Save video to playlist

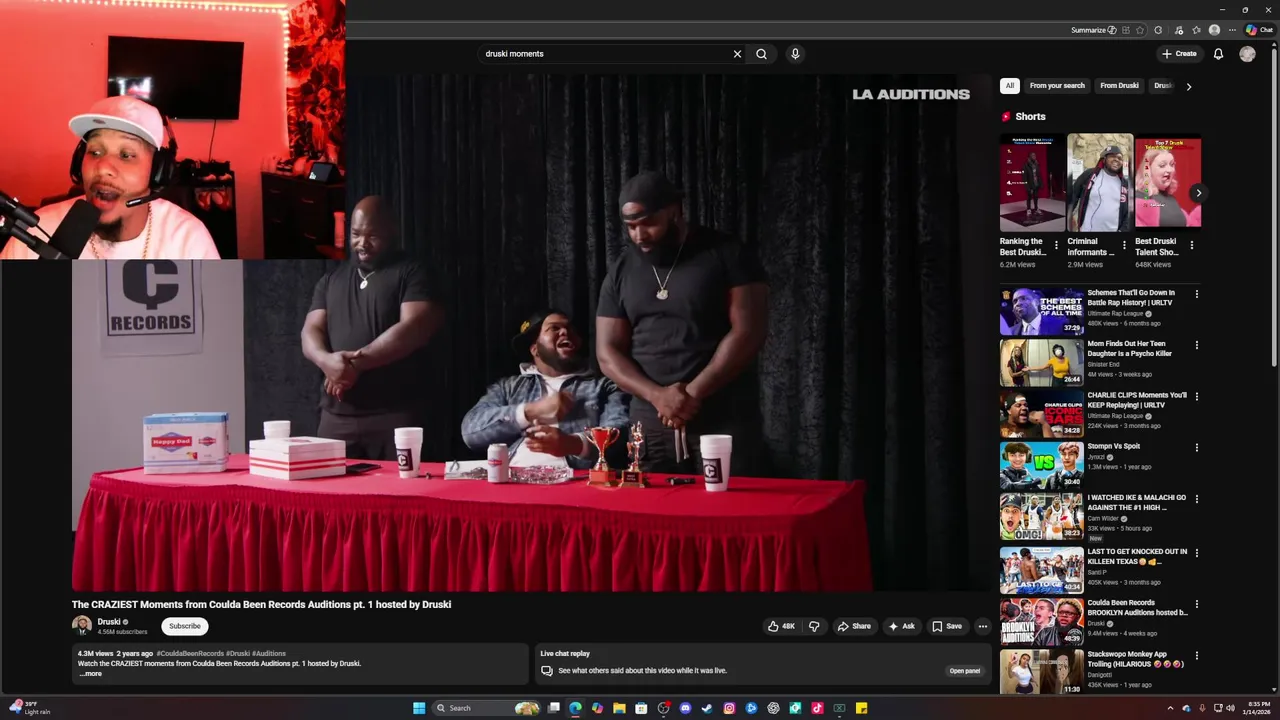click(x=947, y=626)
